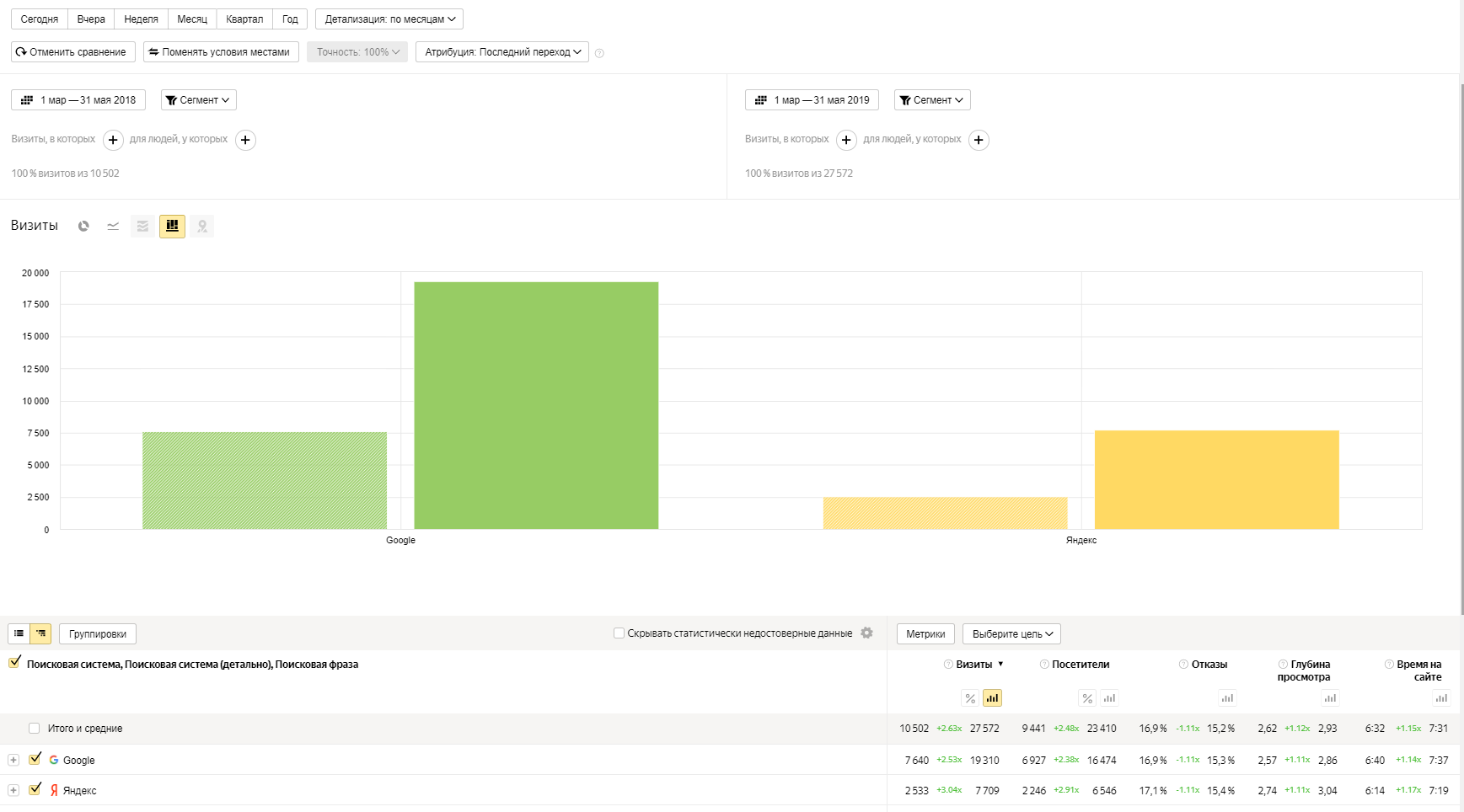Image resolution: width=1464 pixels, height=812 pixels.
Task: Open help for Посетители metric
Action: [1044, 665]
